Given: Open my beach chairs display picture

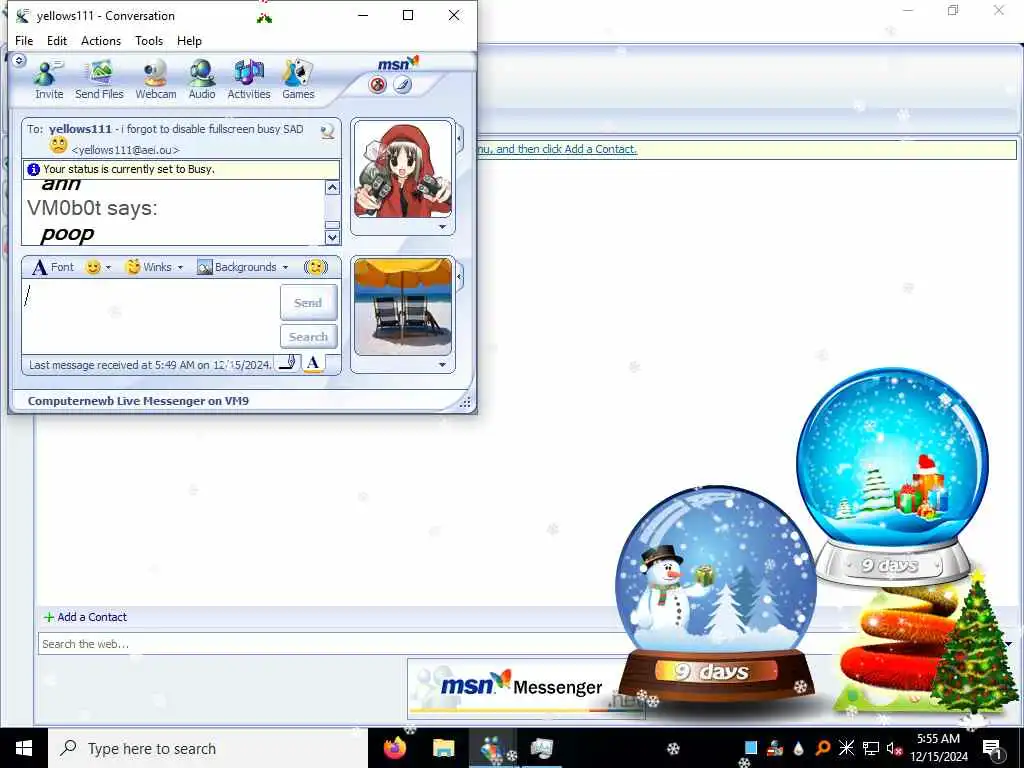Looking at the screenshot, I should pos(402,307).
